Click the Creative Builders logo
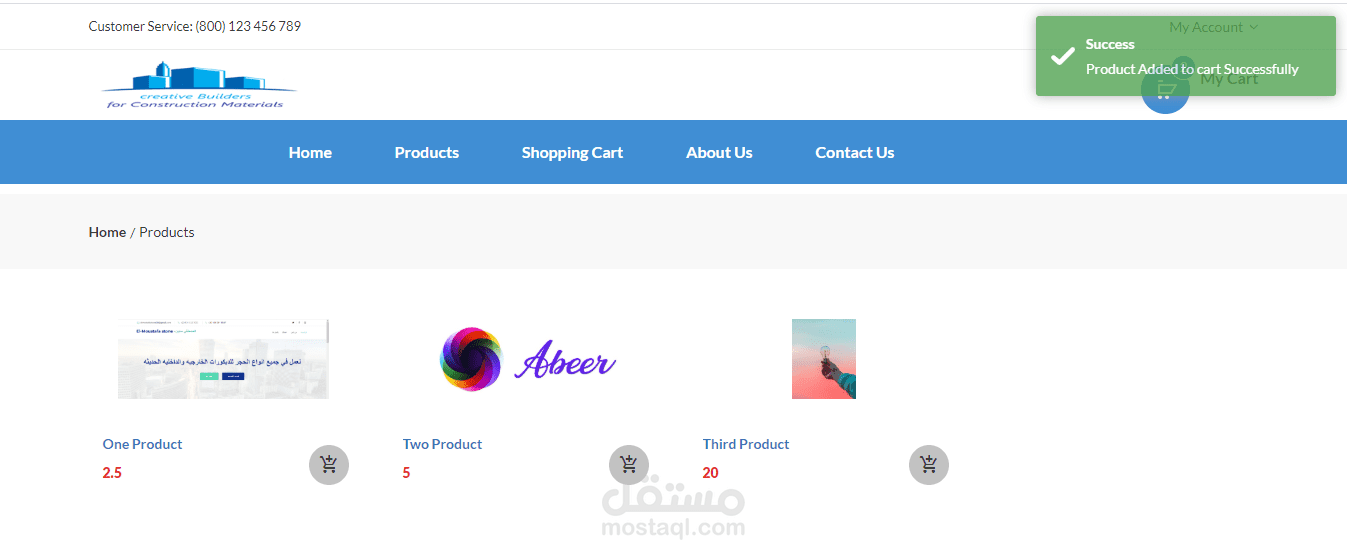The height and width of the screenshot is (551, 1347). click(198, 85)
